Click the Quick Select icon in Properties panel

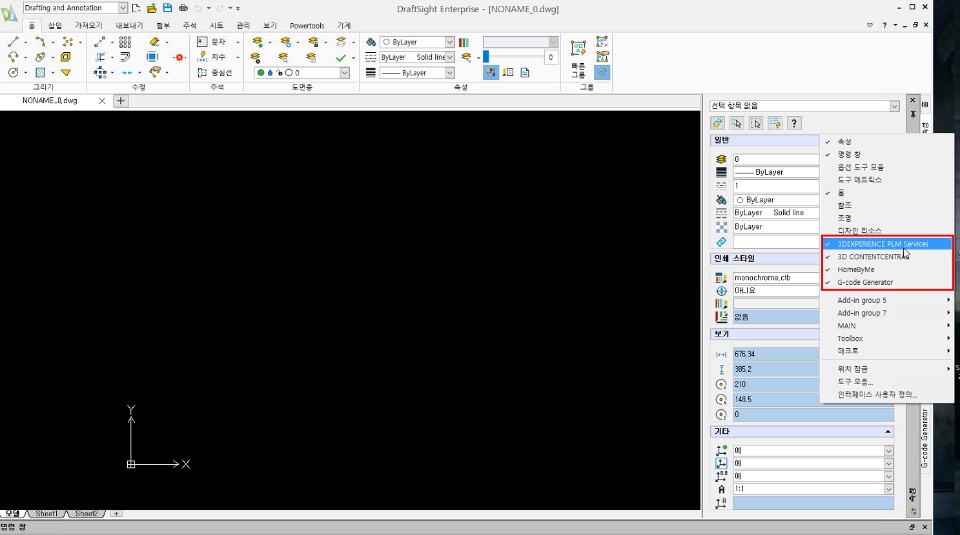click(775, 123)
